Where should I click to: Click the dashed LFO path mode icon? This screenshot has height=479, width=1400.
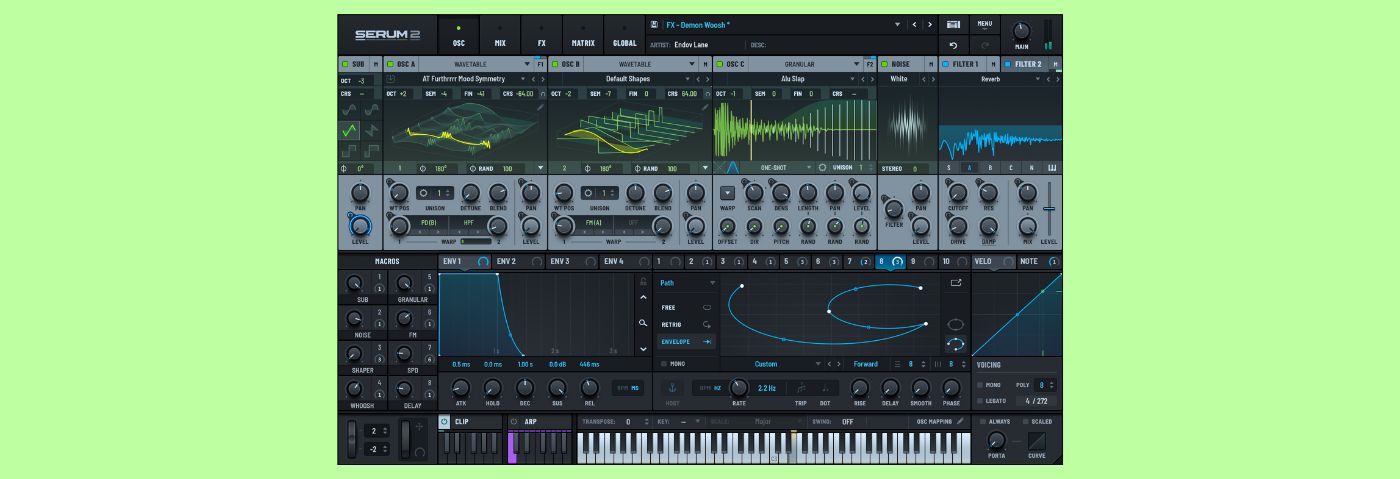tap(955, 344)
